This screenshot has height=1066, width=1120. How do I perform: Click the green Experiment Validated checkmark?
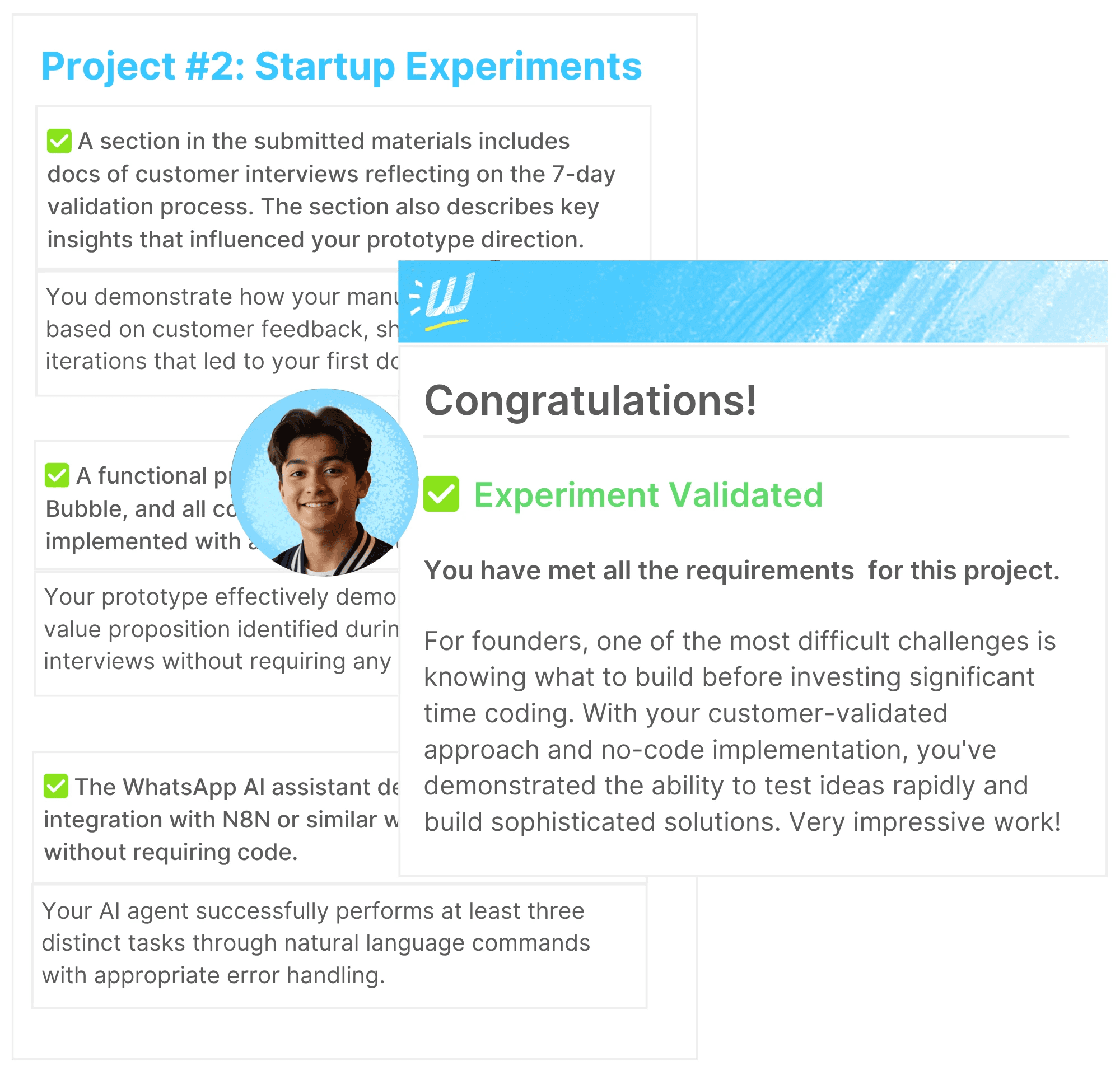coord(441,494)
